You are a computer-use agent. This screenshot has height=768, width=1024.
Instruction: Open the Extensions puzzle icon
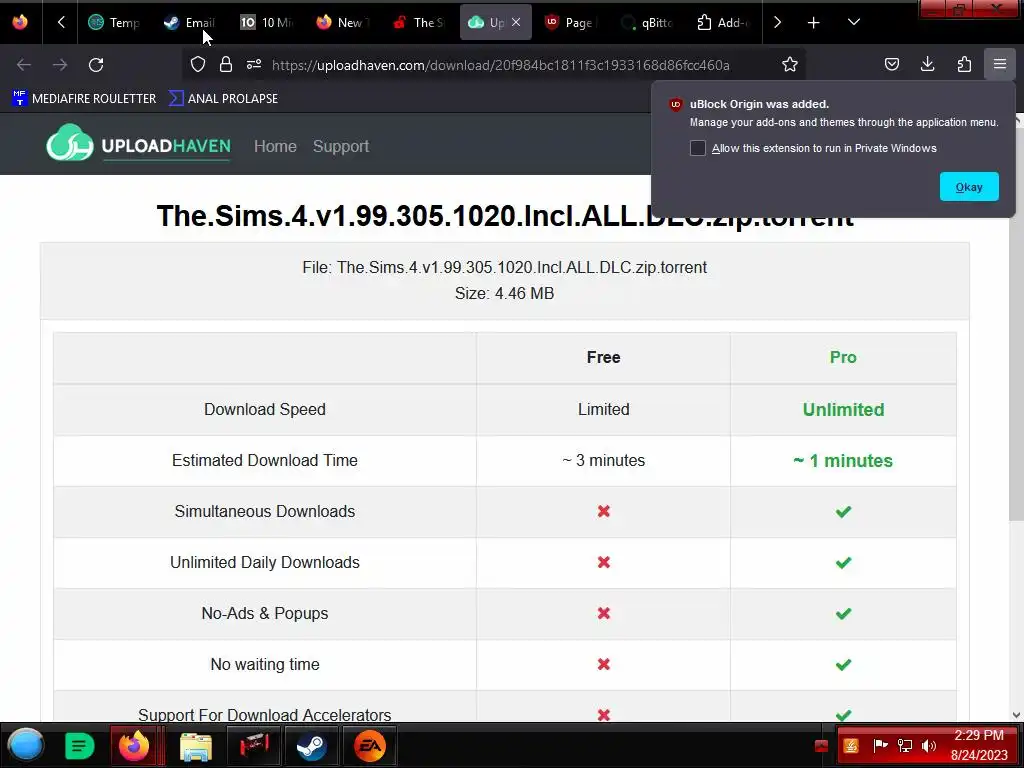coord(964,64)
